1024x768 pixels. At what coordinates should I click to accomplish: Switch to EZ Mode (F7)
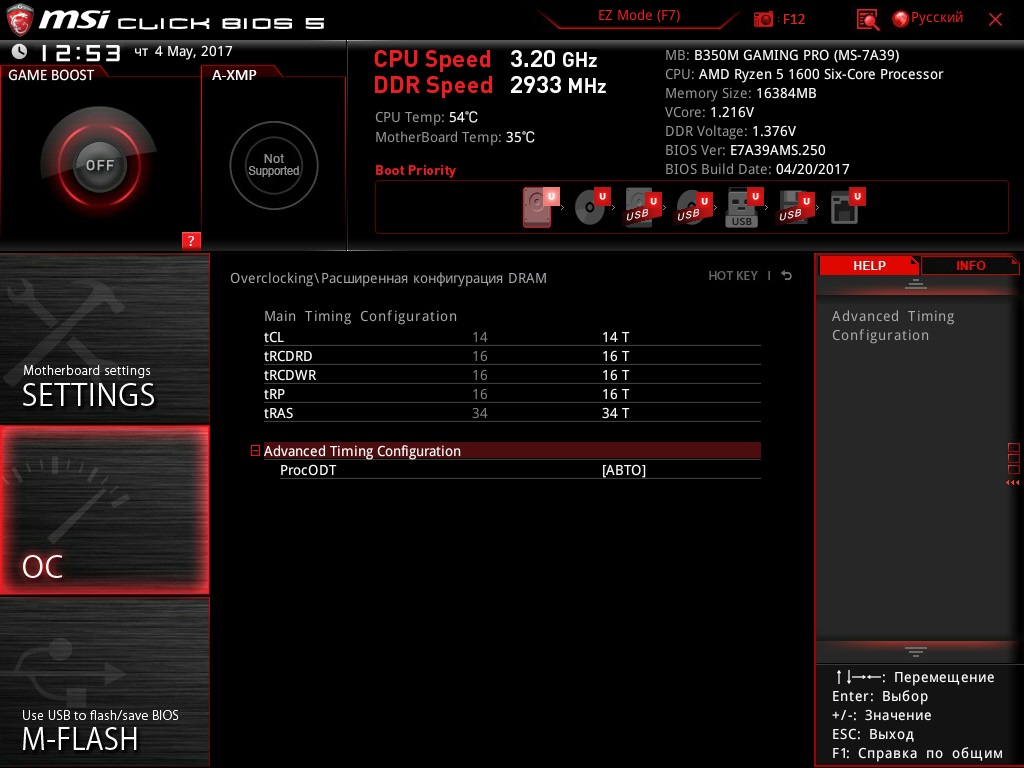(x=639, y=16)
